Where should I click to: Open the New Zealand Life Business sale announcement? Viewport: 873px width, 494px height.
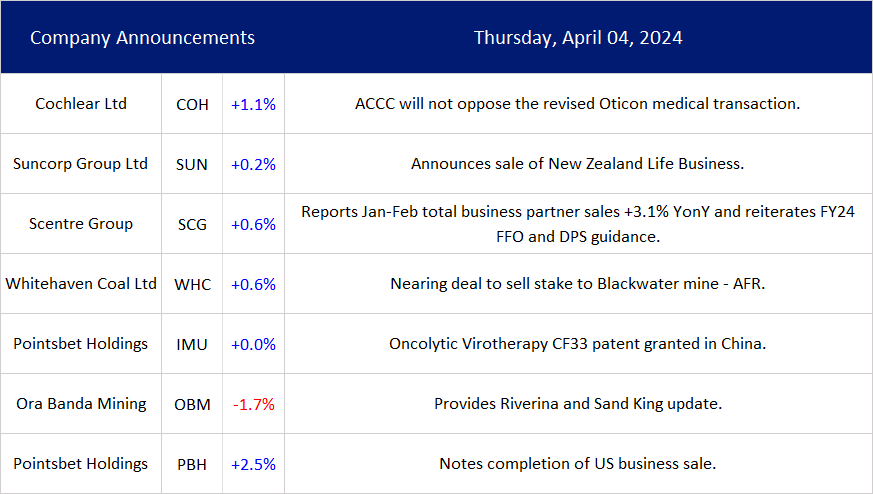pyautogui.click(x=578, y=164)
